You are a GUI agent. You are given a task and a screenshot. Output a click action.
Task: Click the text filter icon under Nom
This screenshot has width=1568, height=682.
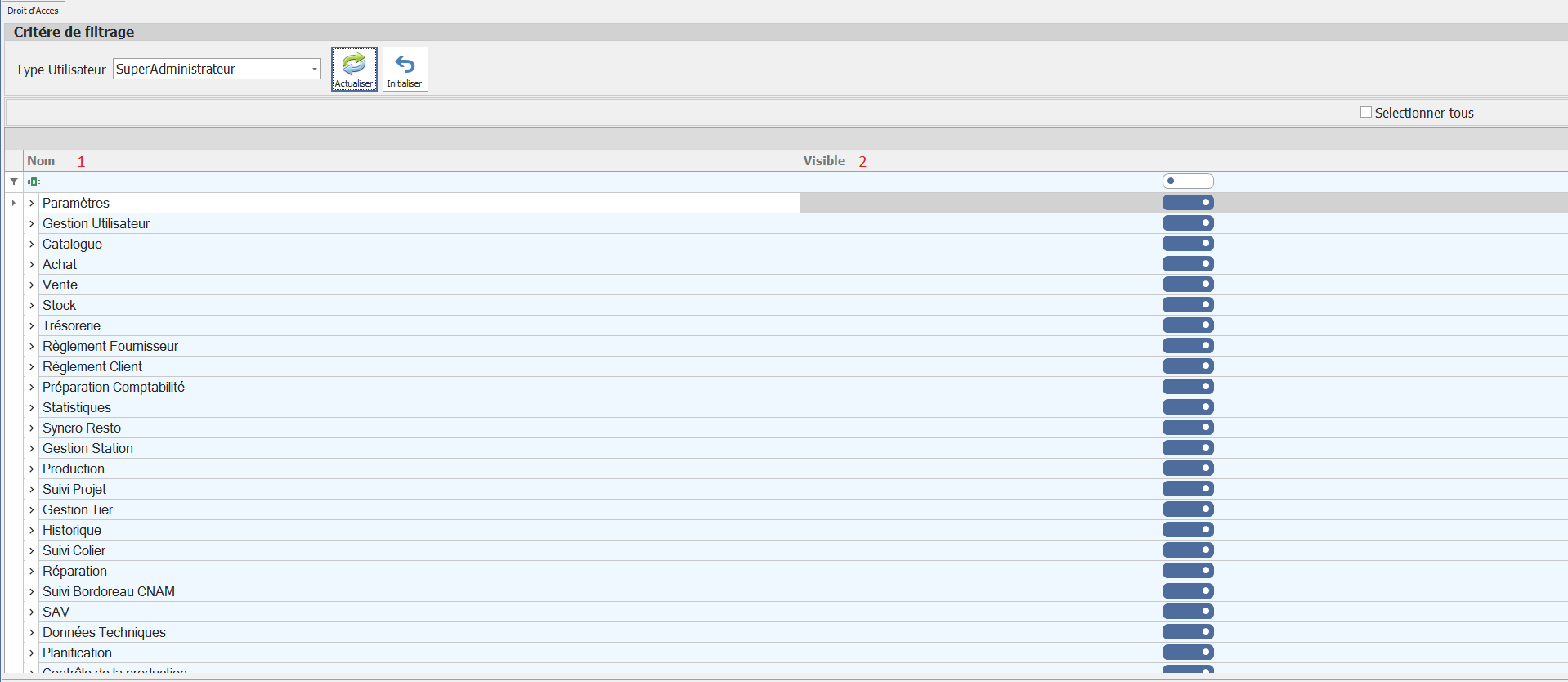point(34,182)
